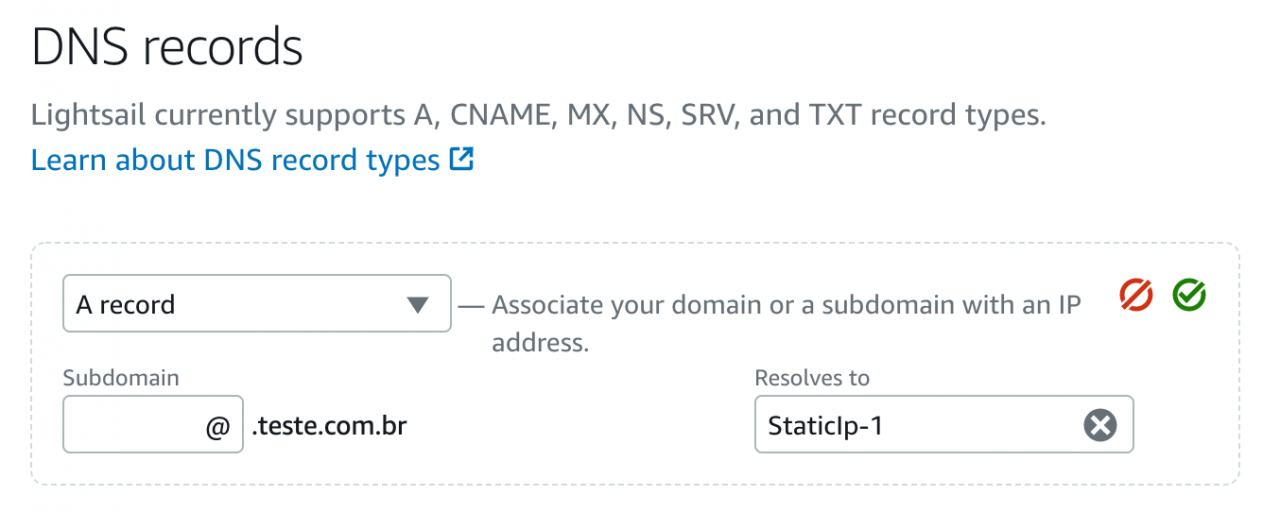1280x512 pixels.
Task: Clear the StaticIp-1 value with X icon
Action: point(1099,425)
